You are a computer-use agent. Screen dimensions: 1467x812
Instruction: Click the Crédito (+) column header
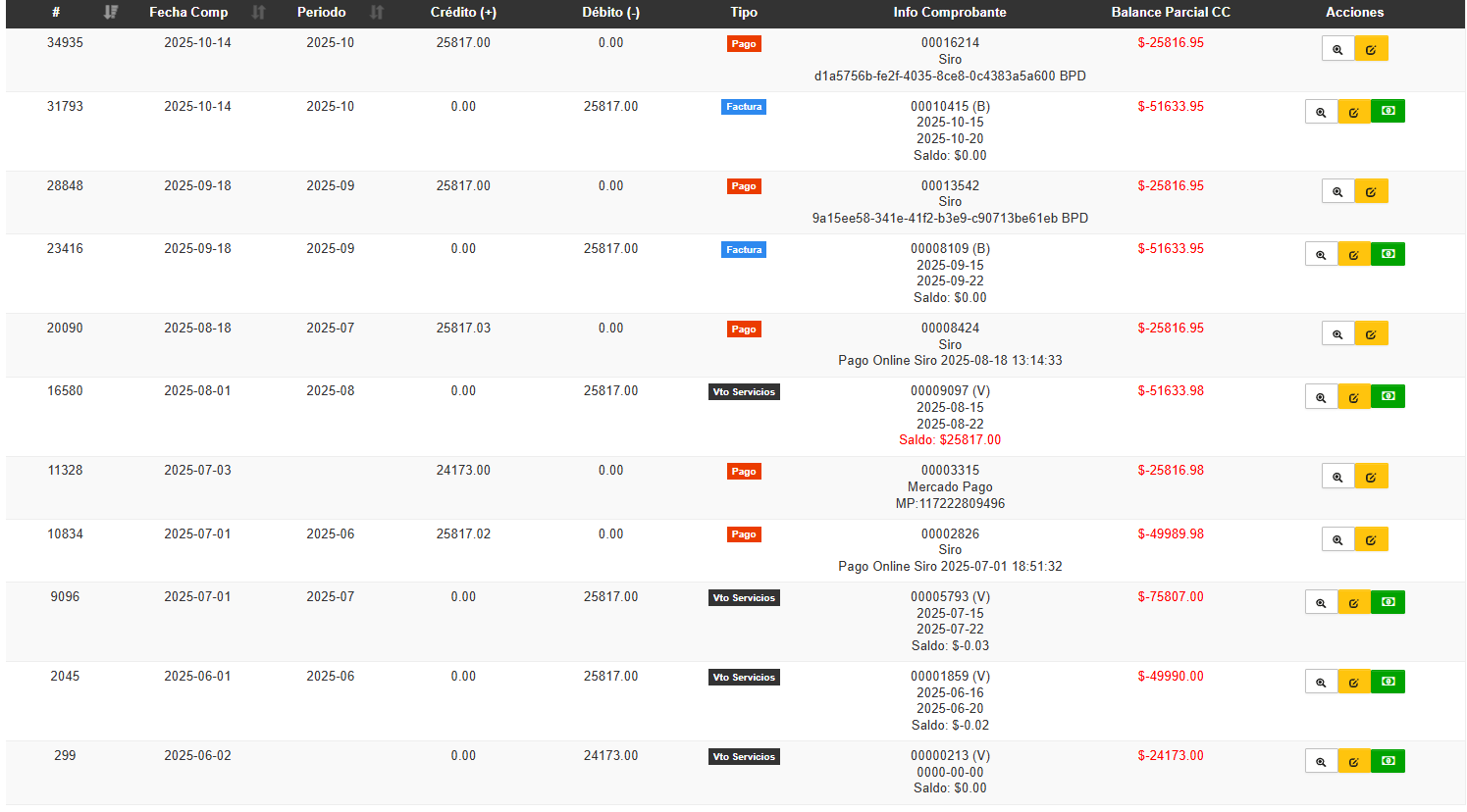463,13
